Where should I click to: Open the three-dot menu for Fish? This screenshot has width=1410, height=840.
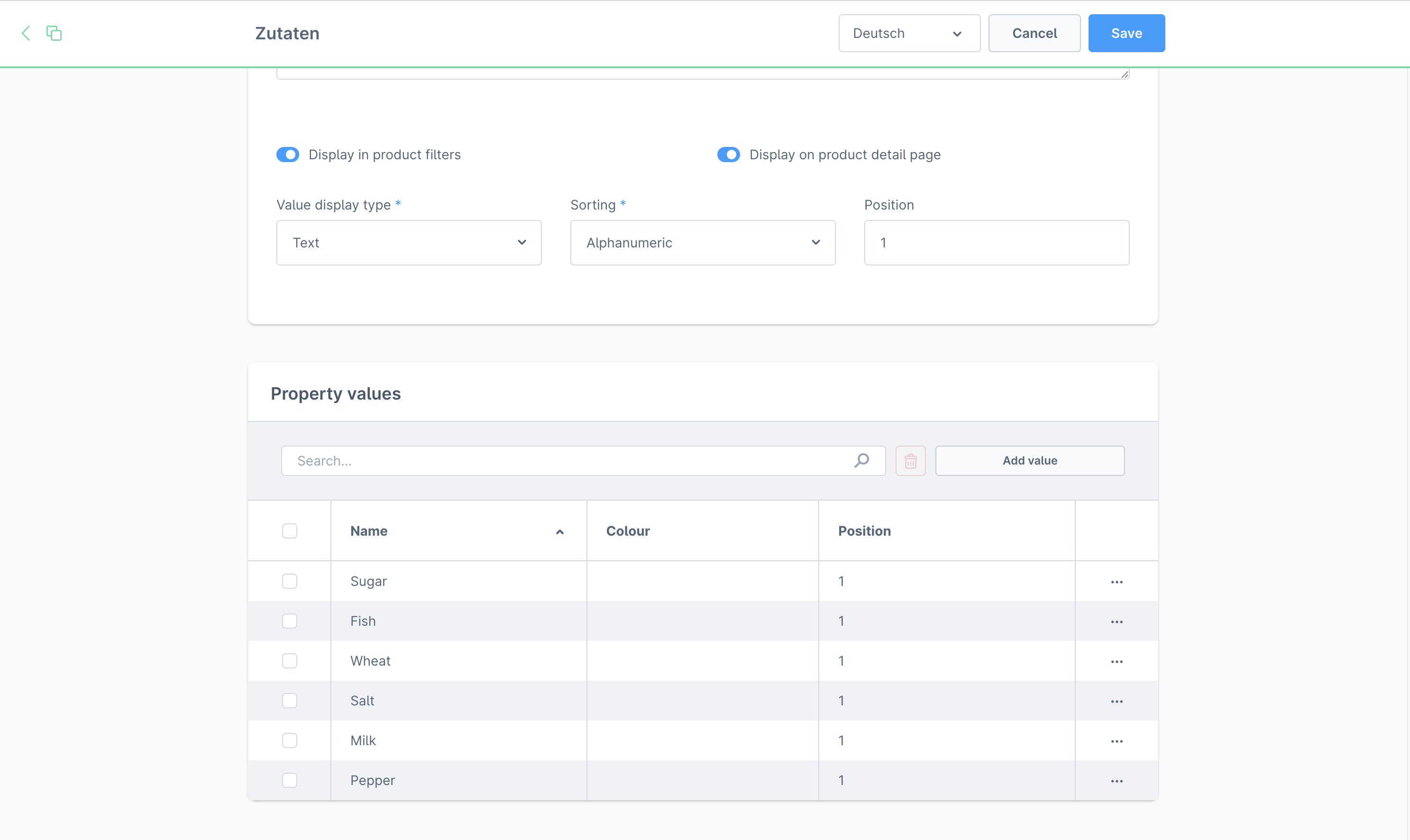(x=1116, y=621)
